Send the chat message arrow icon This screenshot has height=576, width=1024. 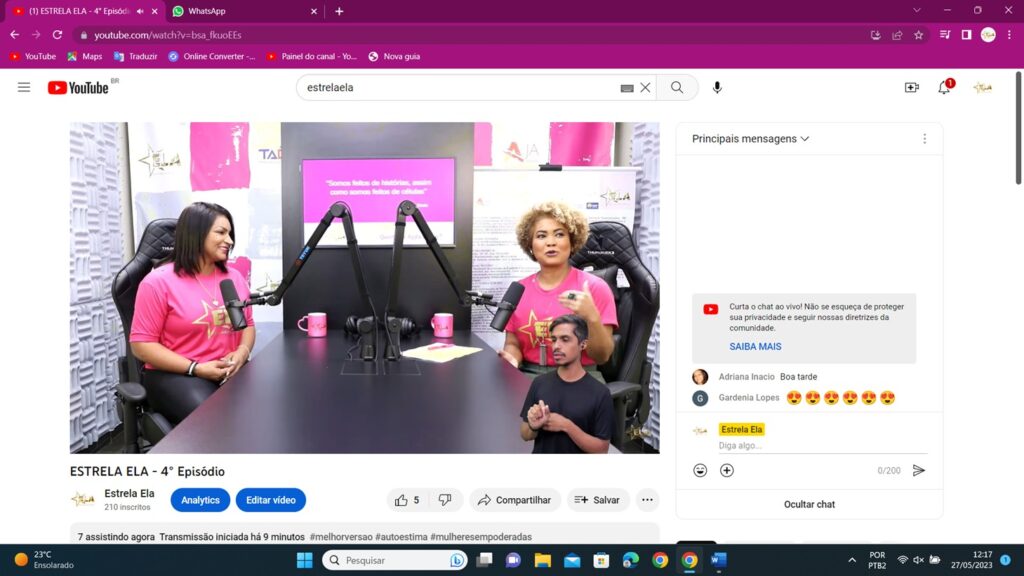pyautogui.click(x=919, y=470)
